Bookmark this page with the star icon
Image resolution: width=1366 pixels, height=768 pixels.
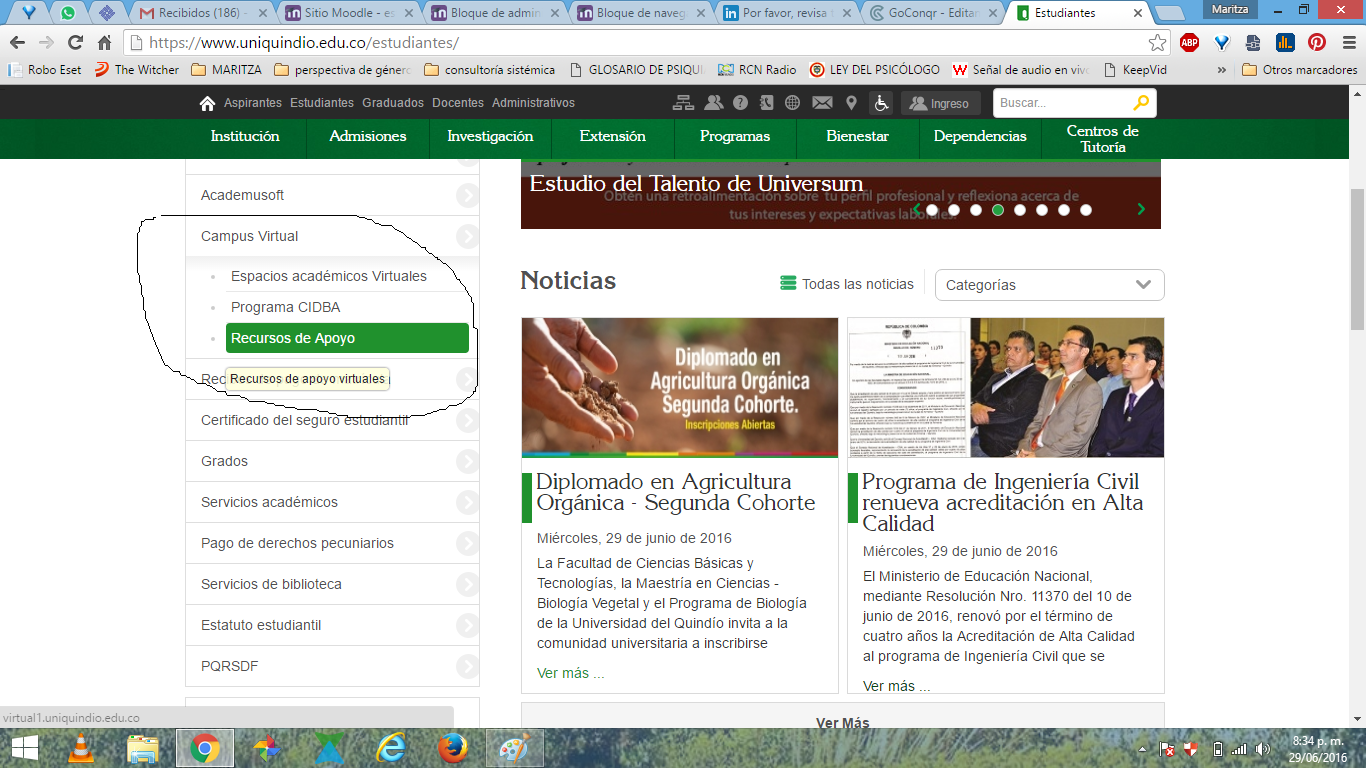click(1157, 43)
